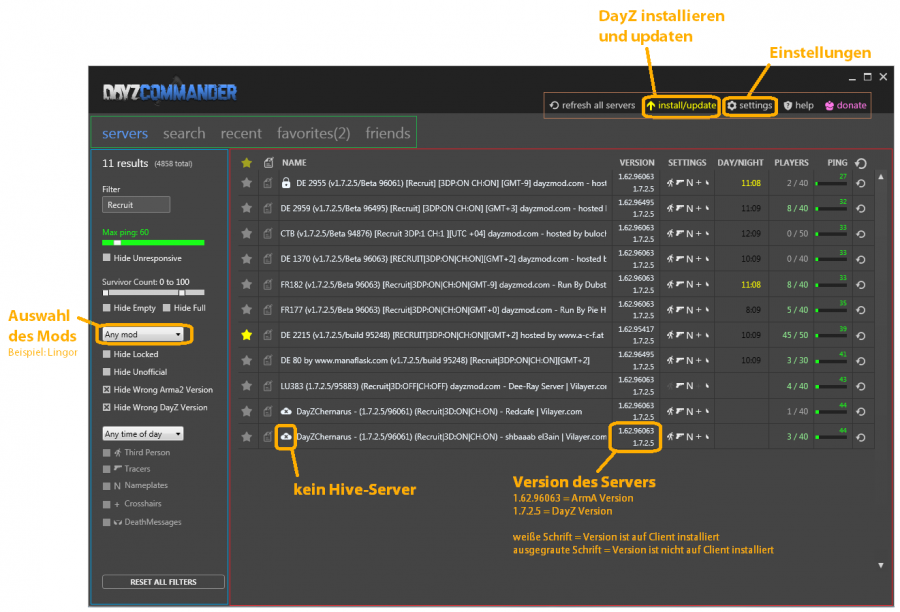This screenshot has width=900, height=612.
Task: Open notes icon for DE 2215 server
Action: (x=267, y=335)
